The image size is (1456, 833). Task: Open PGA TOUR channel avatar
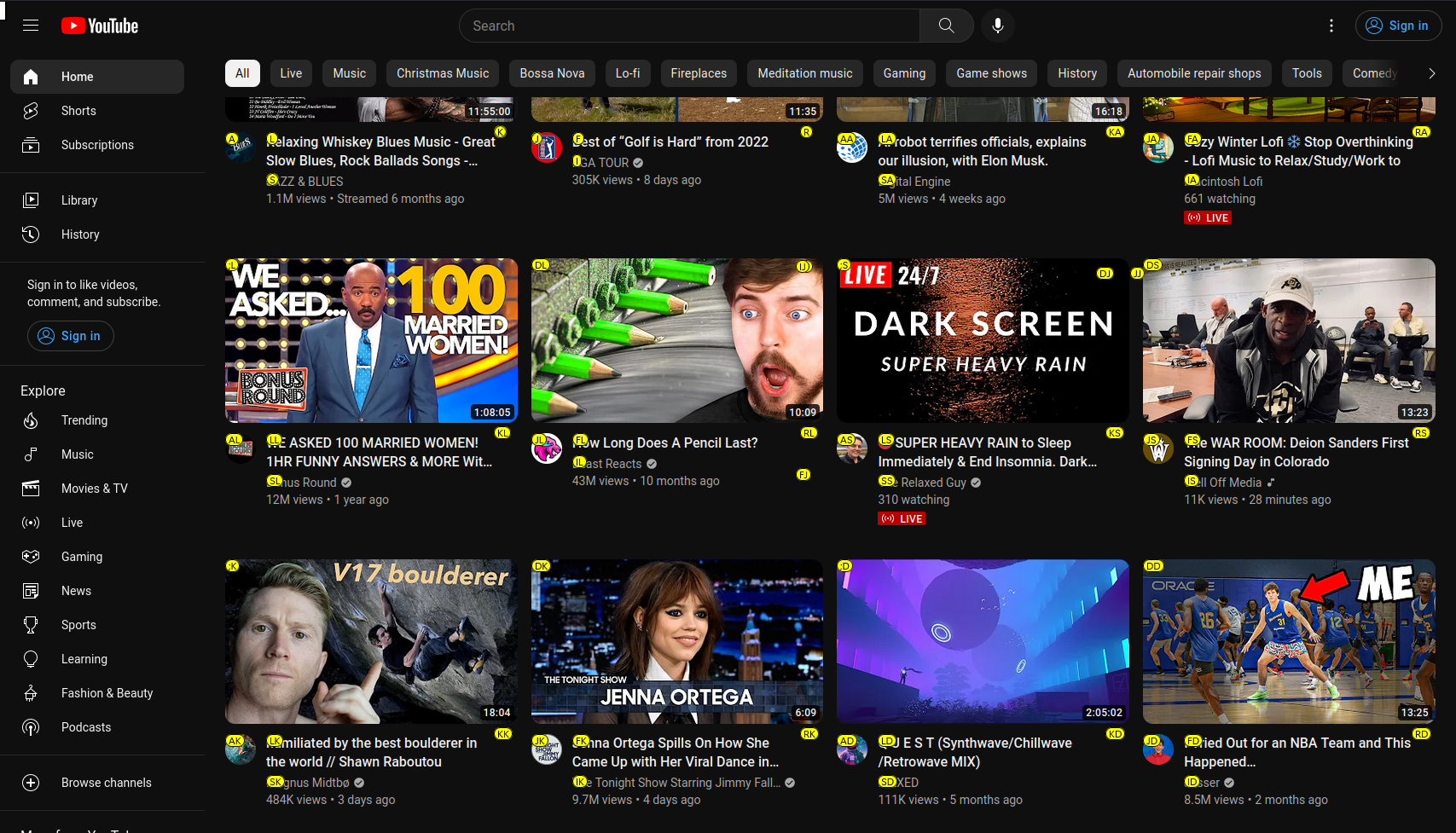(547, 148)
